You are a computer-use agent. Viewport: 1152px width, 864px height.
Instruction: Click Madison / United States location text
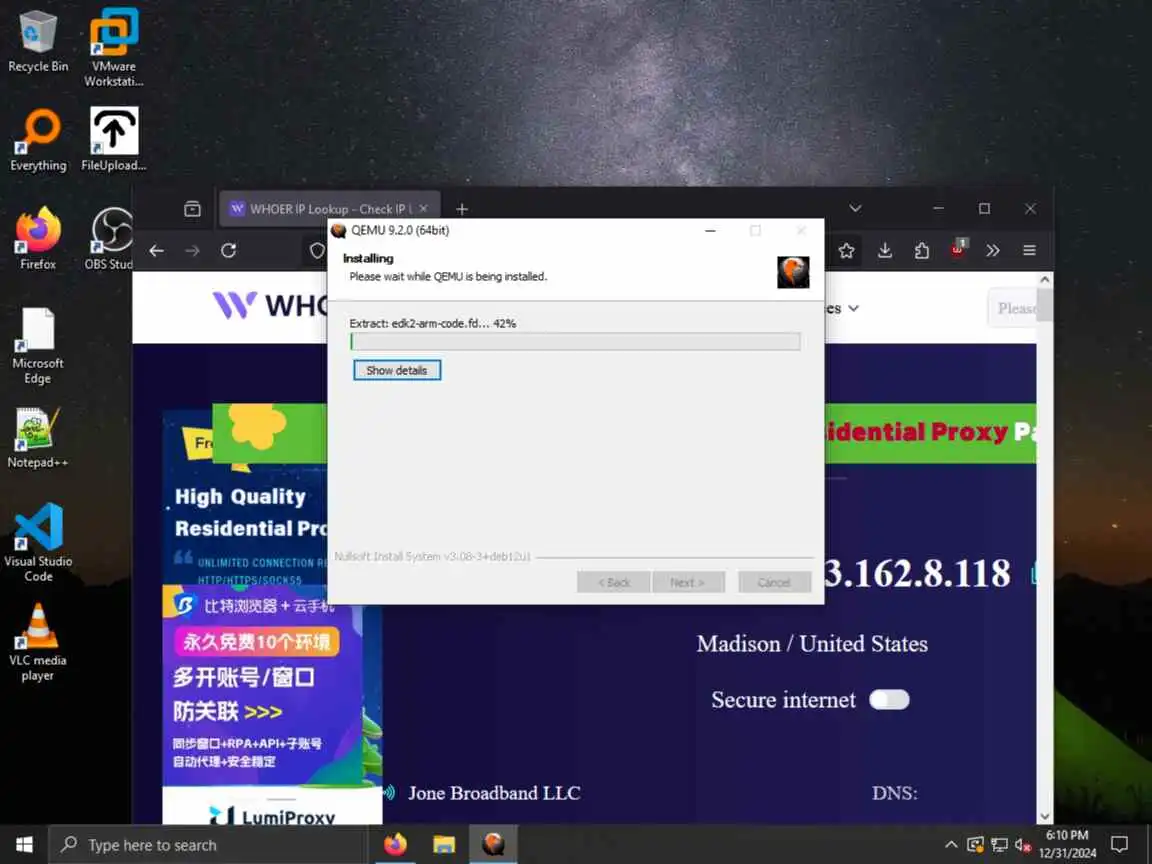pyautogui.click(x=812, y=644)
